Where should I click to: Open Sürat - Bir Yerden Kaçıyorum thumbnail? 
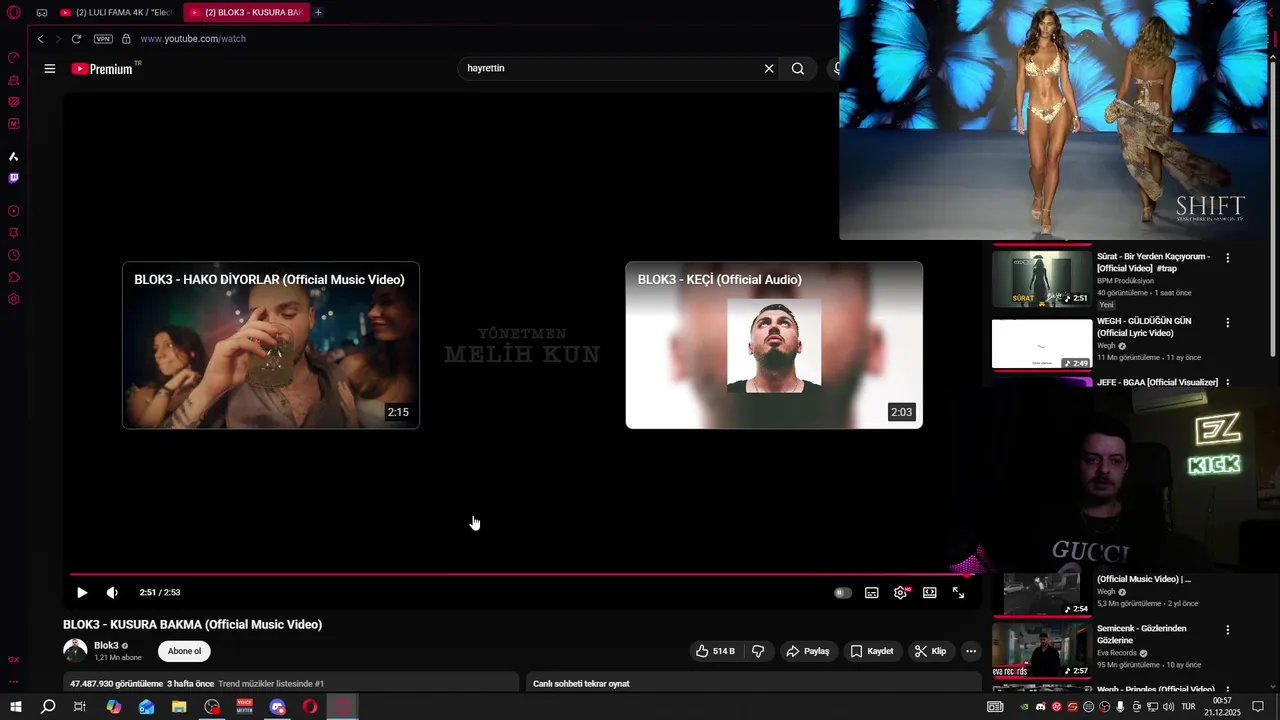pos(1042,279)
